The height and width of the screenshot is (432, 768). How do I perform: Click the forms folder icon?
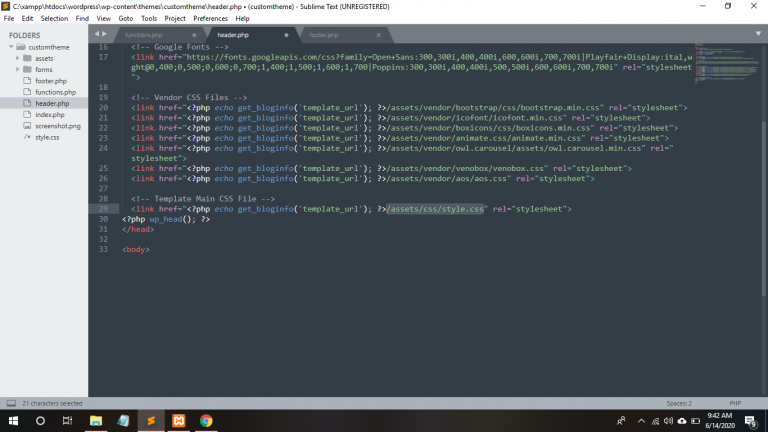(27, 70)
